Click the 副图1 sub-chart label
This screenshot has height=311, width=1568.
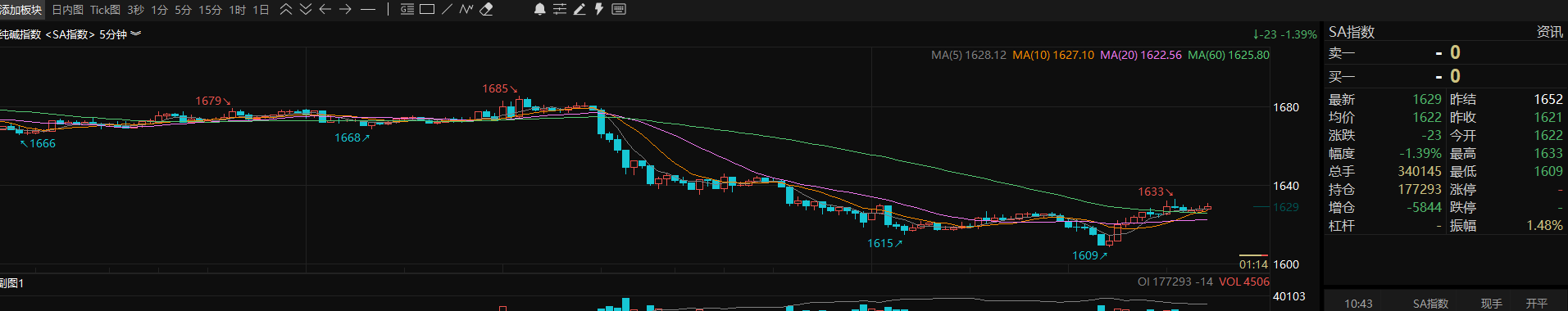(12, 283)
